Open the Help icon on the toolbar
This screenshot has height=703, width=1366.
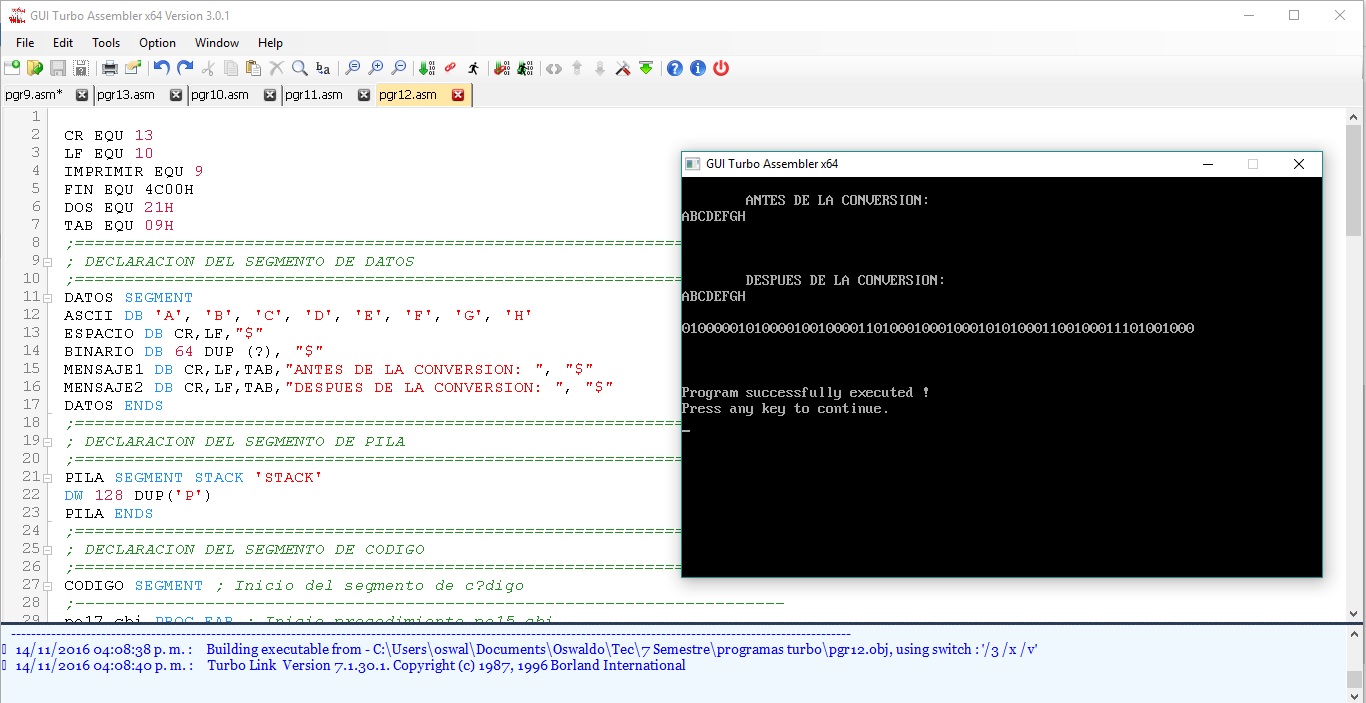[676, 68]
